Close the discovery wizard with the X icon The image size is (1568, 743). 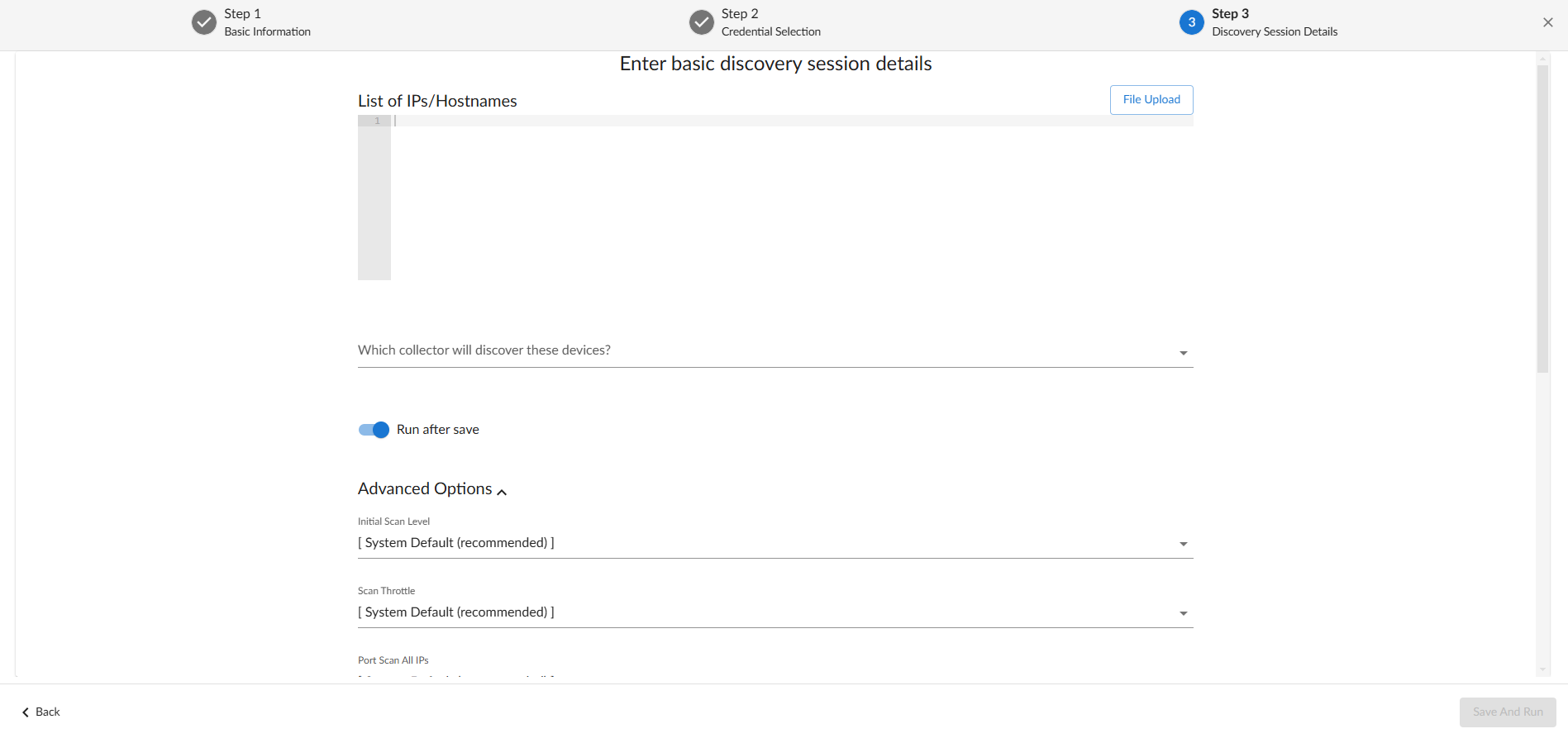(x=1548, y=22)
